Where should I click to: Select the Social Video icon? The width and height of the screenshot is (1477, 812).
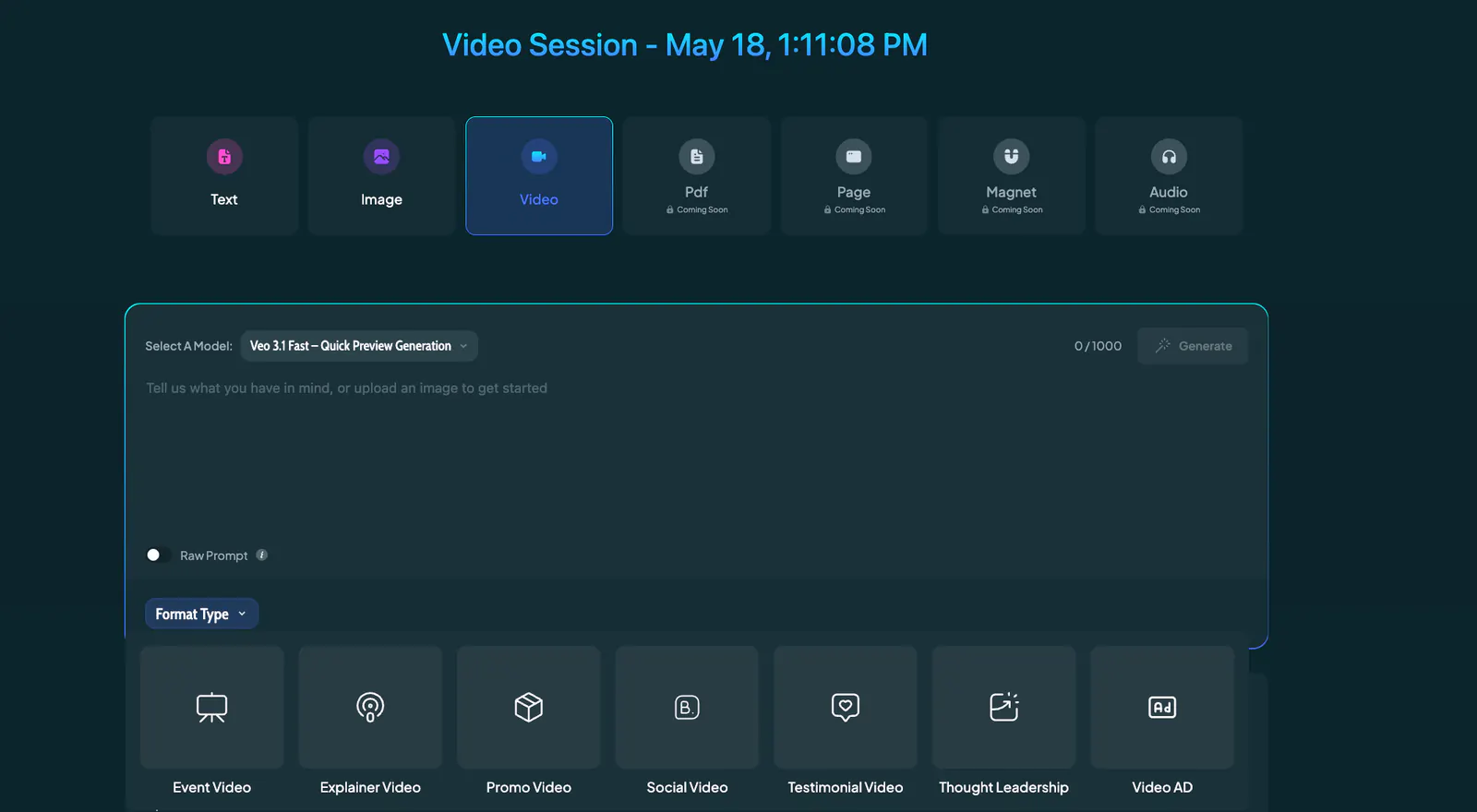tap(687, 708)
